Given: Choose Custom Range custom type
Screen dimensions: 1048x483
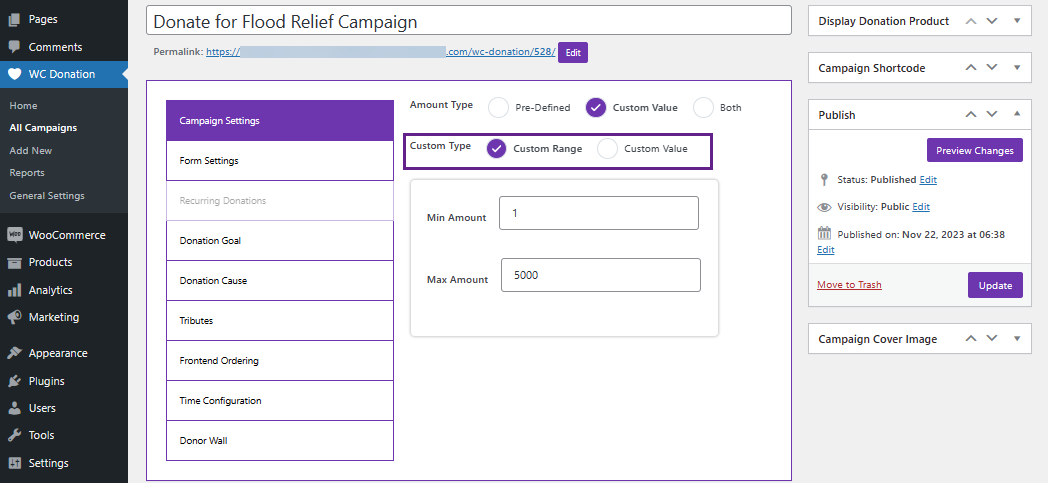Looking at the screenshot, I should [x=496, y=149].
